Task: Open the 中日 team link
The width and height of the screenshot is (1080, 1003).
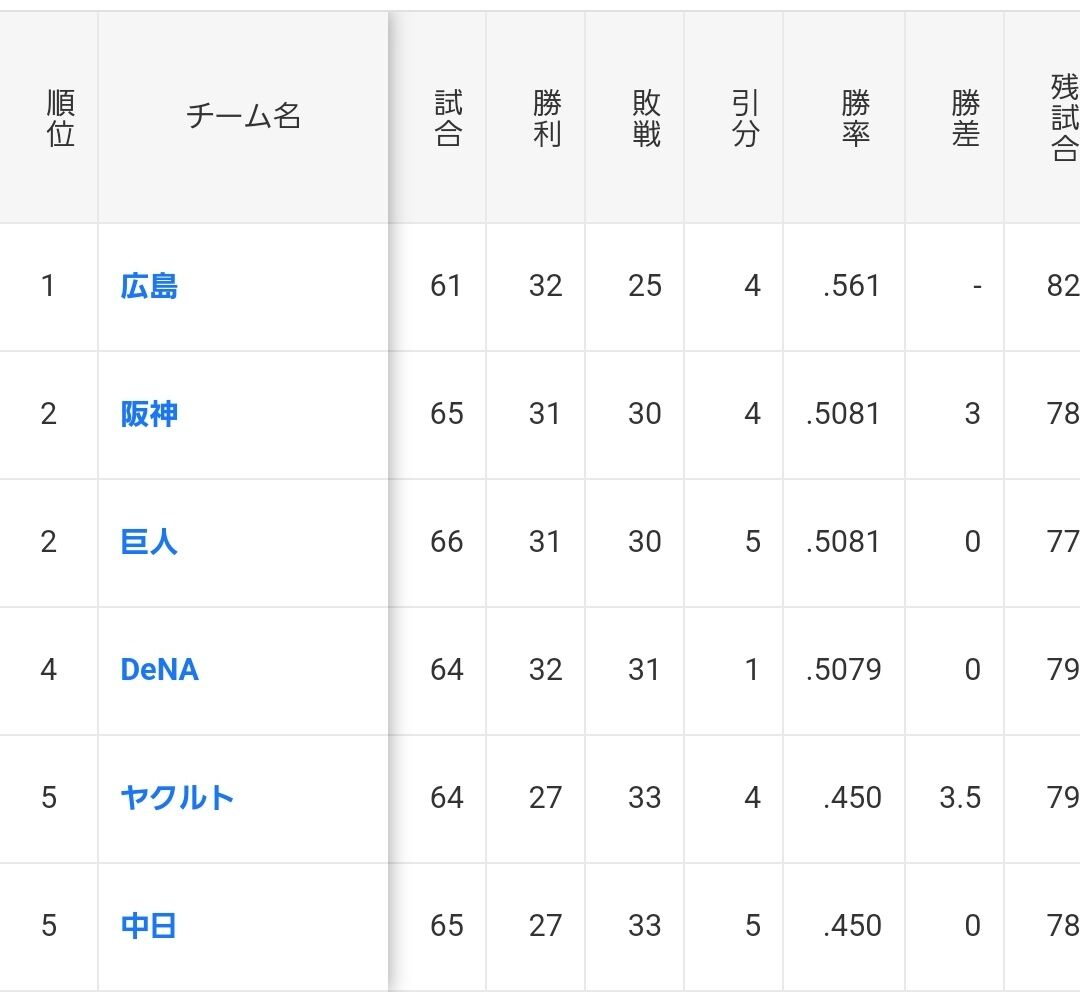Action: tap(149, 925)
